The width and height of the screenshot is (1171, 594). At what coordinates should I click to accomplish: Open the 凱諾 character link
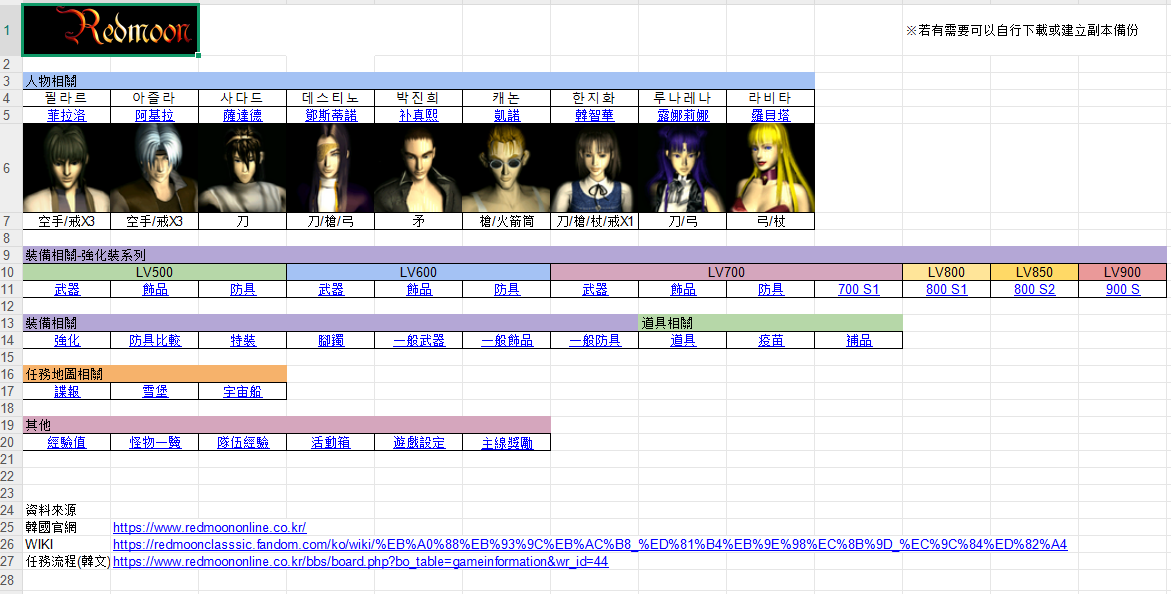point(506,116)
